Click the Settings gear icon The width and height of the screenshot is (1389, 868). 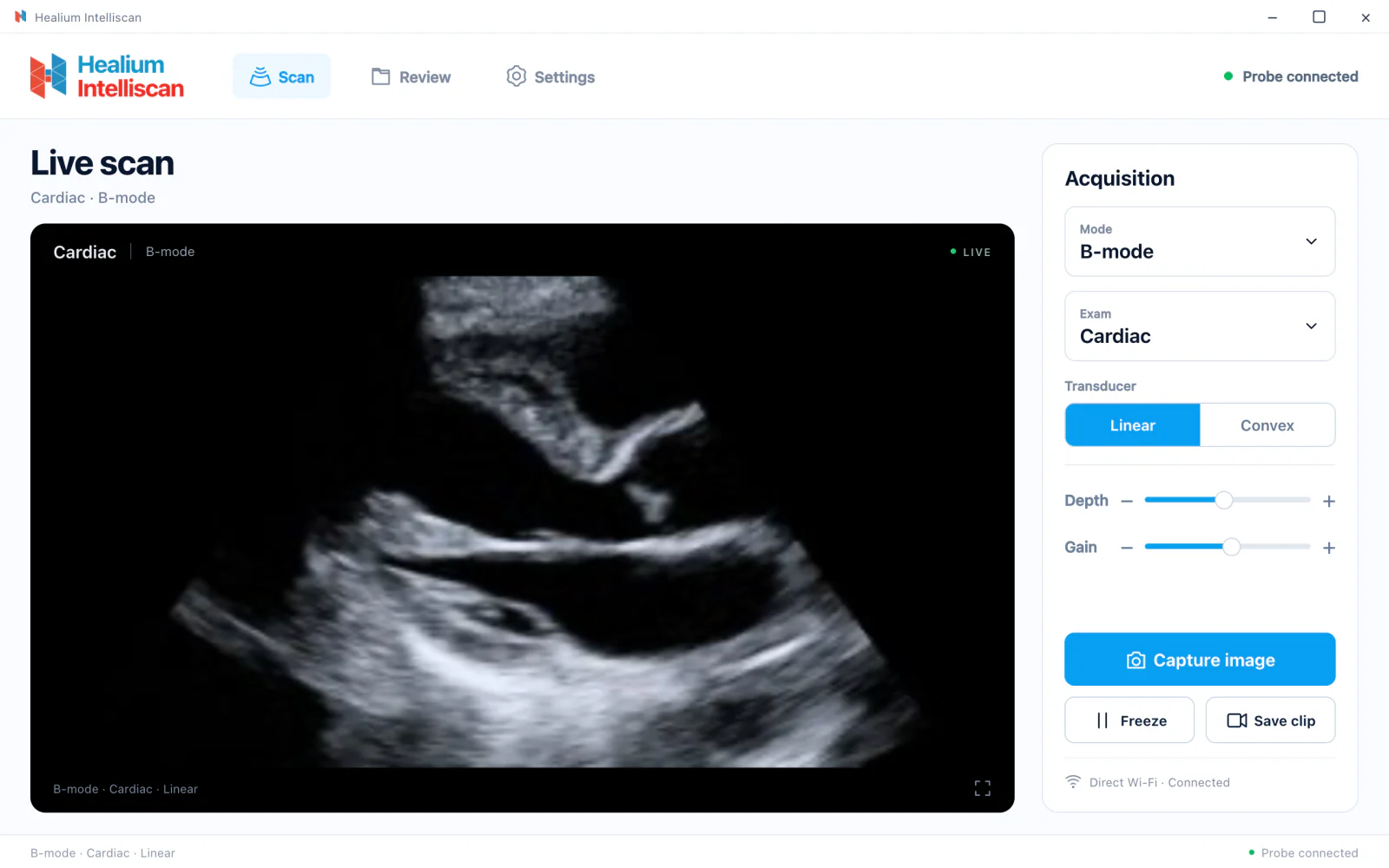click(517, 76)
